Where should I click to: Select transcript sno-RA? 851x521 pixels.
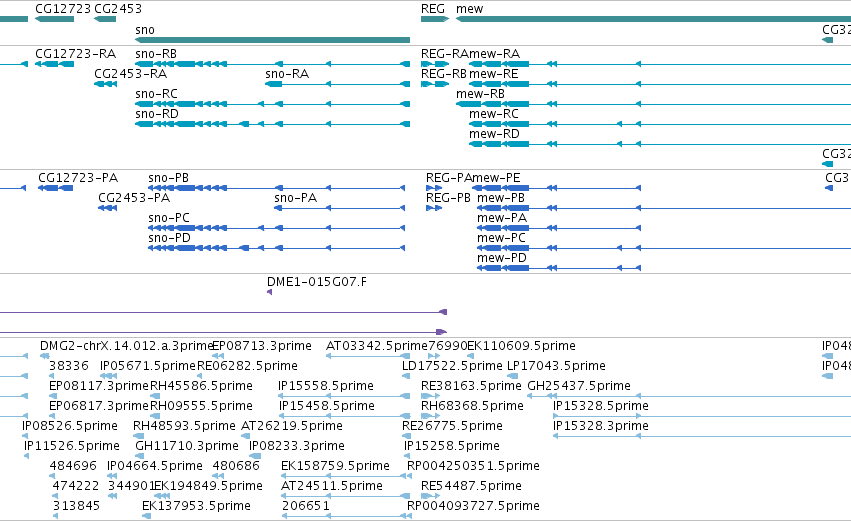(338, 84)
